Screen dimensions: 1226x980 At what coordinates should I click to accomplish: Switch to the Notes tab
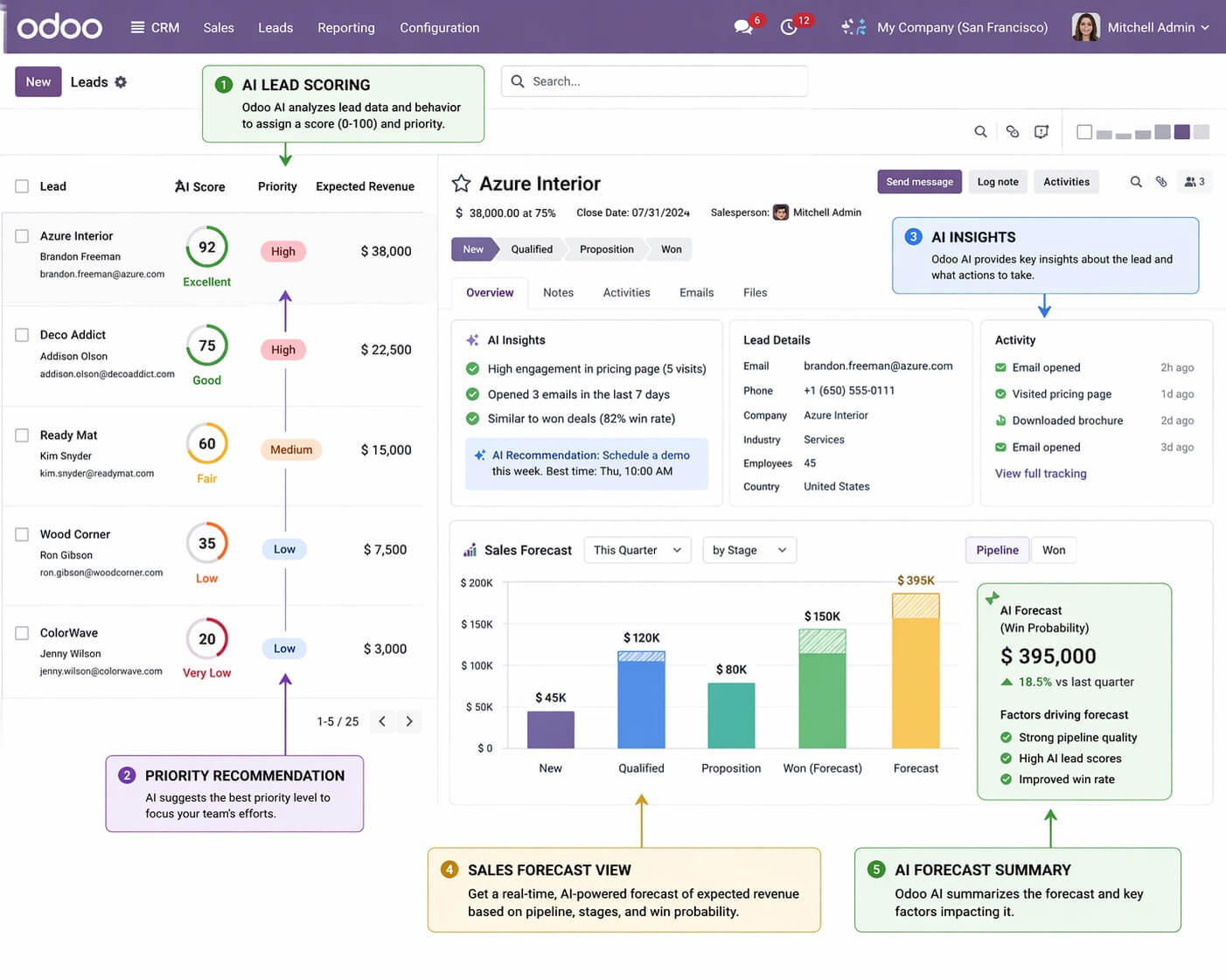(x=558, y=292)
